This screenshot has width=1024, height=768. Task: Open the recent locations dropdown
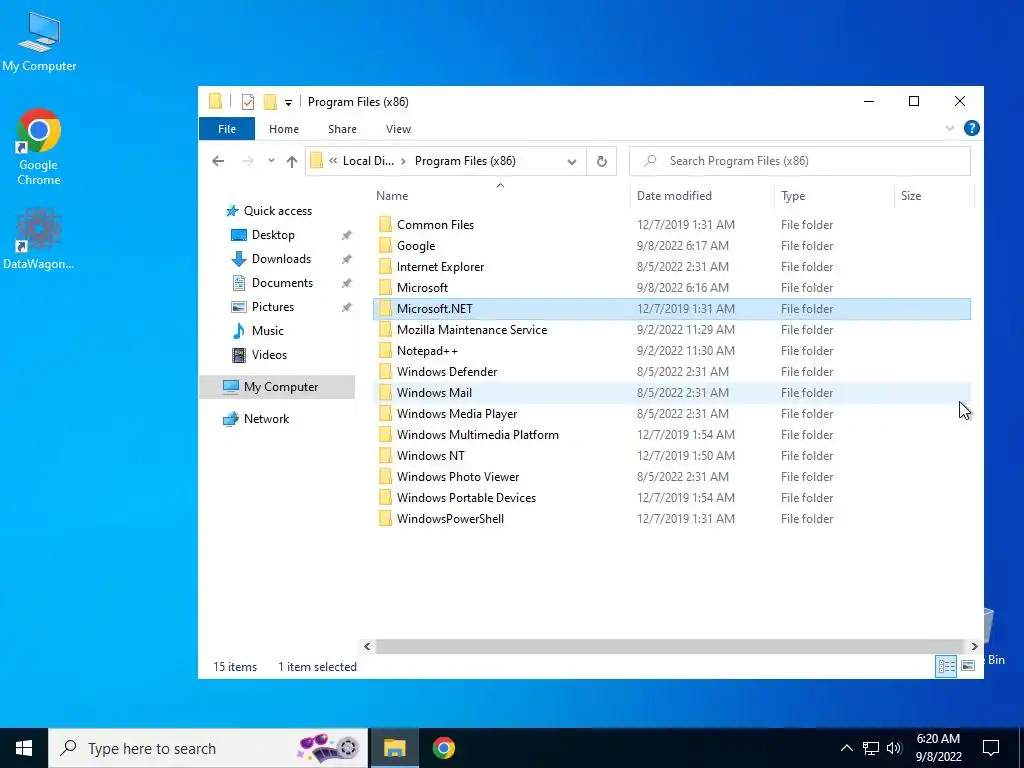click(x=271, y=161)
